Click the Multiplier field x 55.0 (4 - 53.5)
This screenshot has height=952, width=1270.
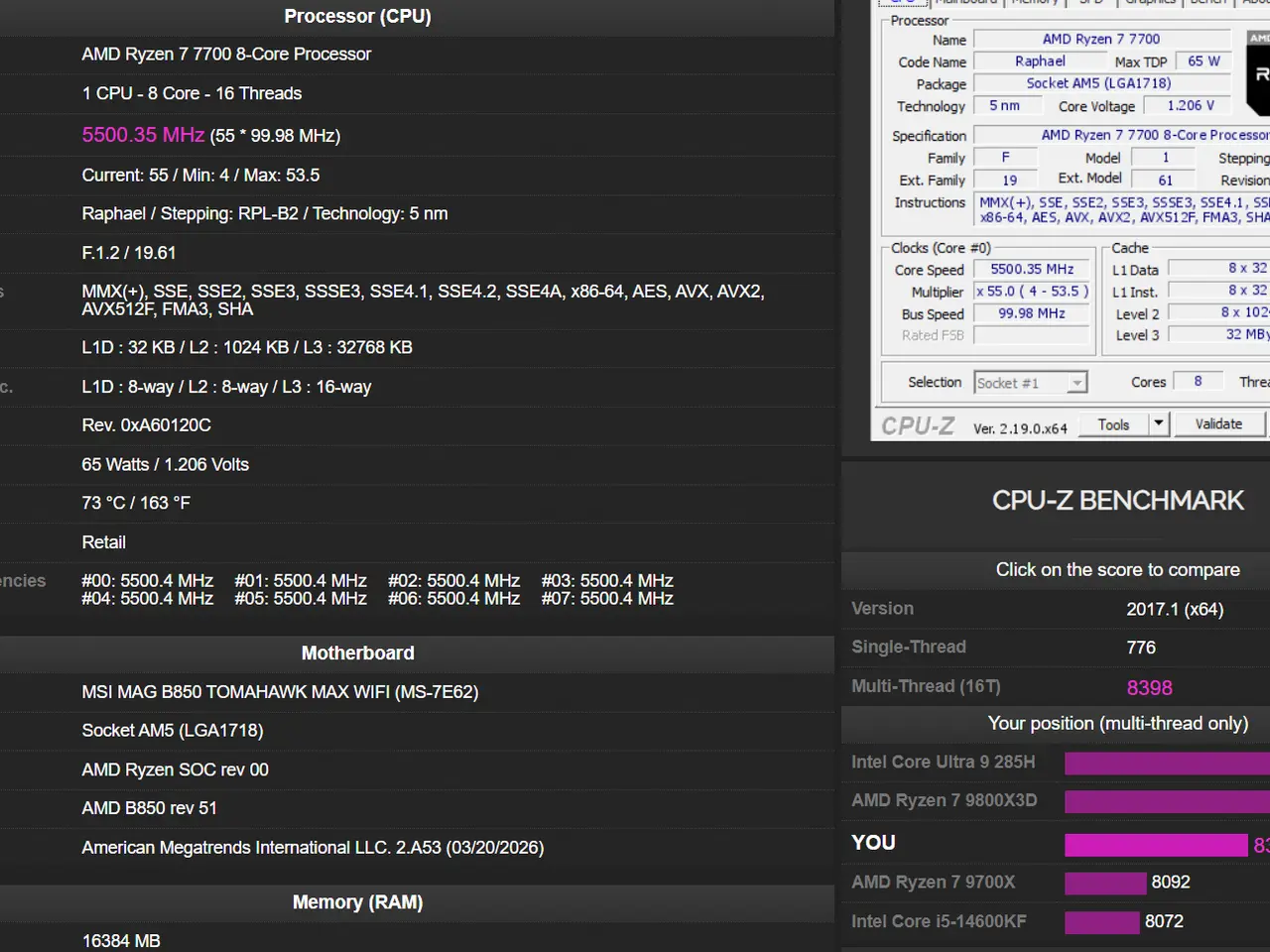click(1032, 292)
